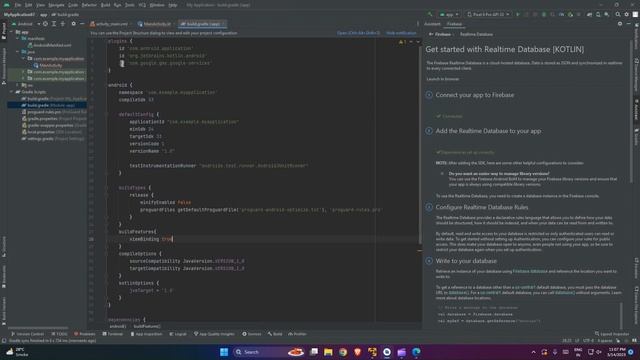
Task: Open Brave browser from taskbar
Action: click(358, 352)
